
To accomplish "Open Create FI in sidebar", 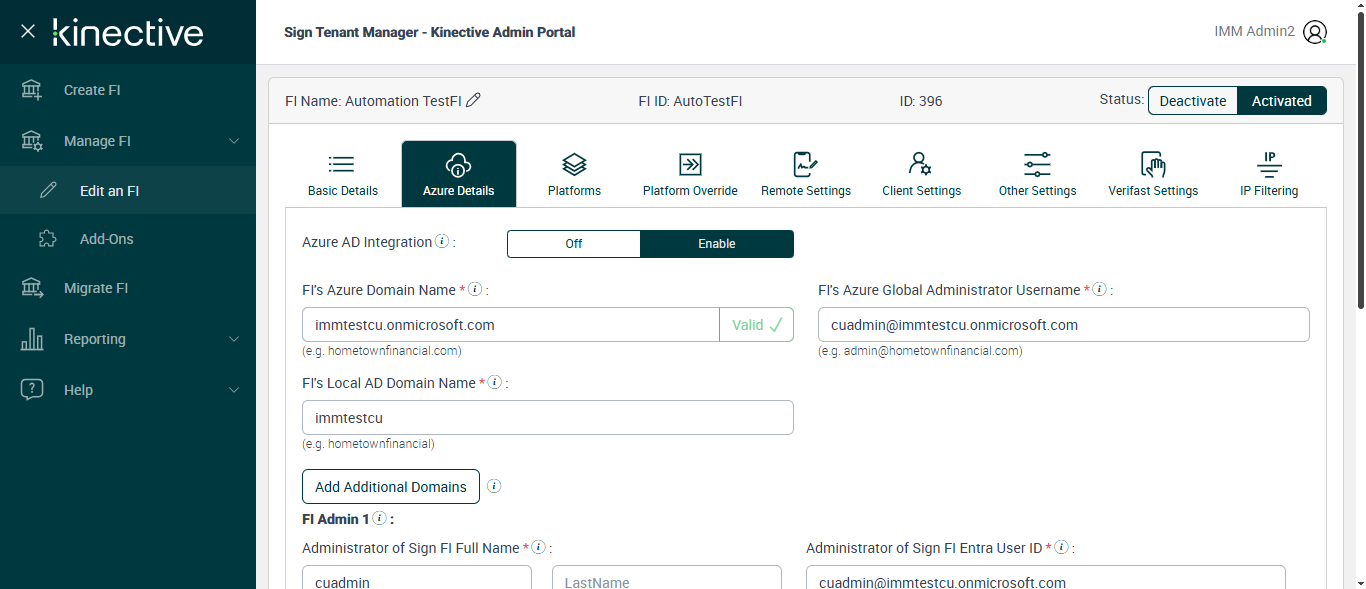I will (128, 90).
